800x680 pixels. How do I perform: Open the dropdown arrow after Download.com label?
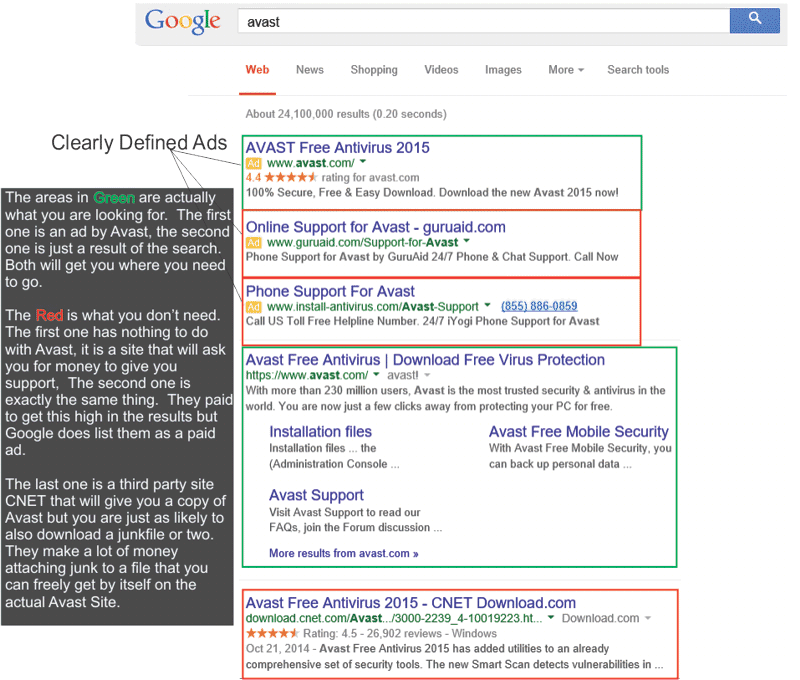[x=648, y=618]
